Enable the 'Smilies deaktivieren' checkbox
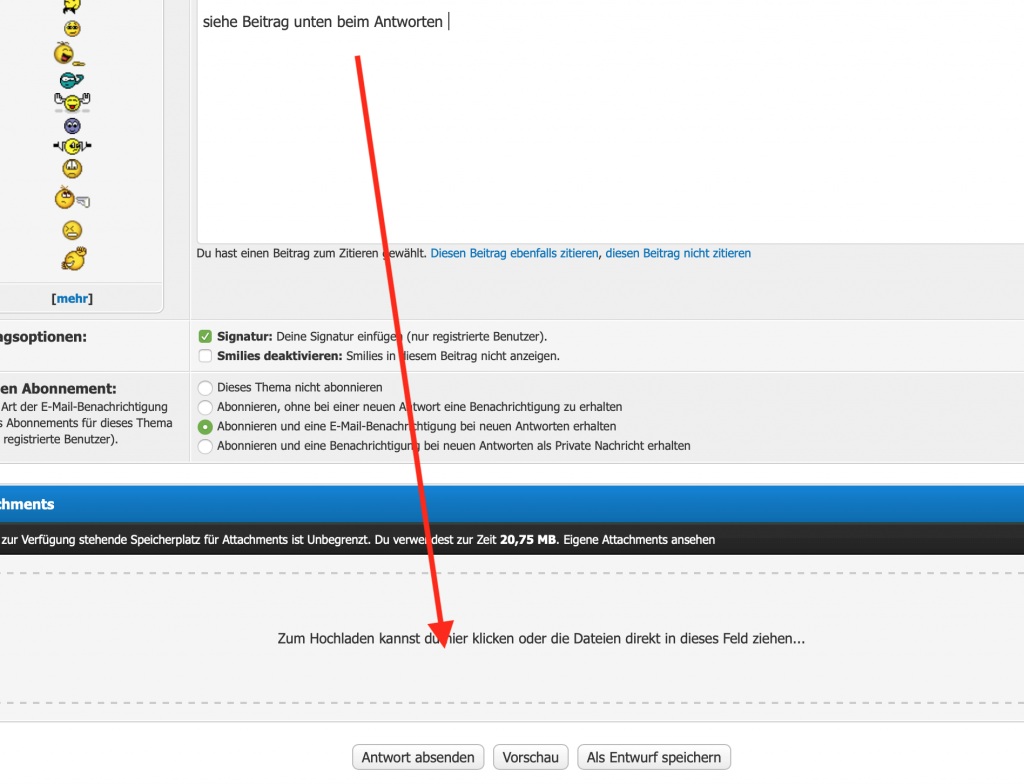 tap(205, 356)
